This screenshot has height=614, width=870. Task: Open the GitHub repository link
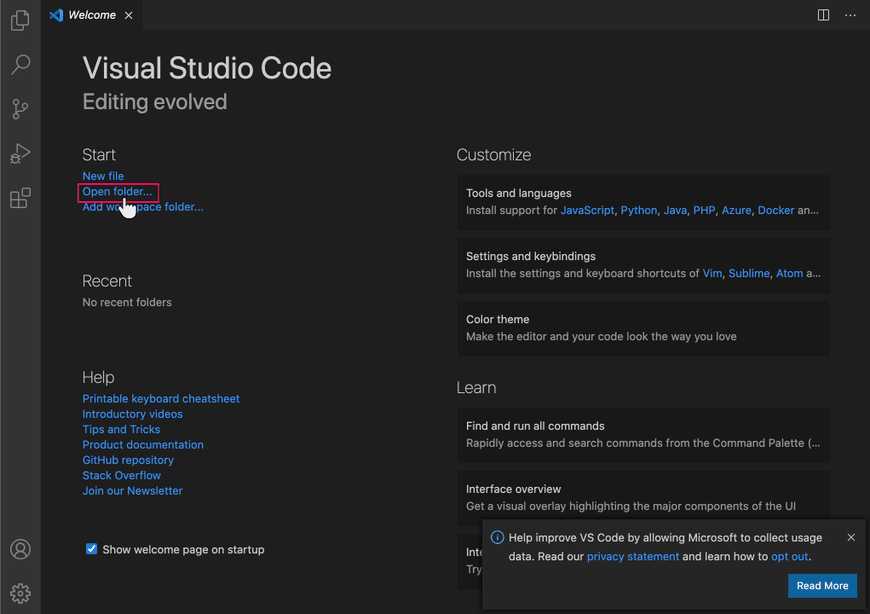coord(128,460)
